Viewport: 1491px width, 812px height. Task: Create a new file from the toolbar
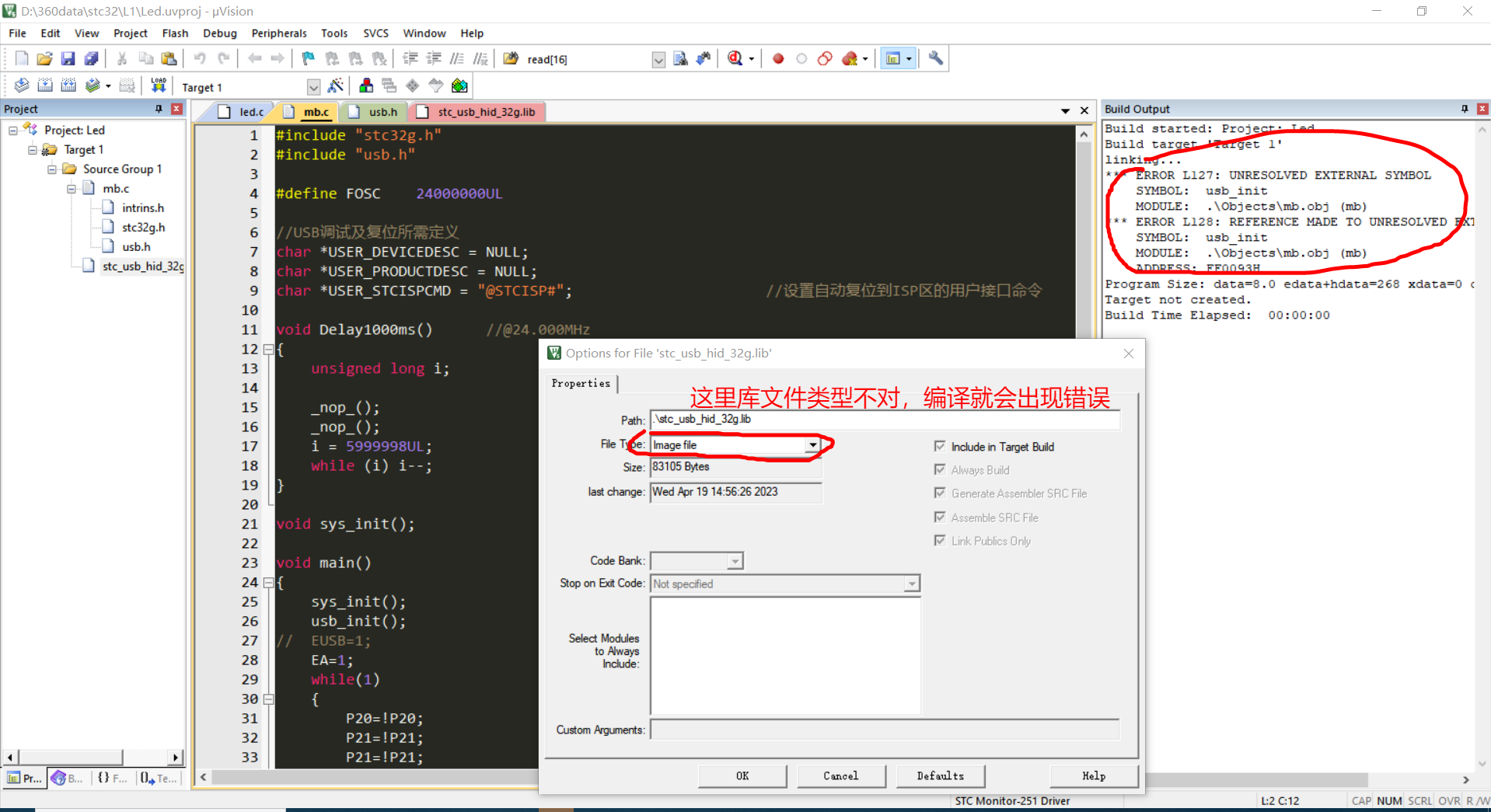tap(22, 59)
